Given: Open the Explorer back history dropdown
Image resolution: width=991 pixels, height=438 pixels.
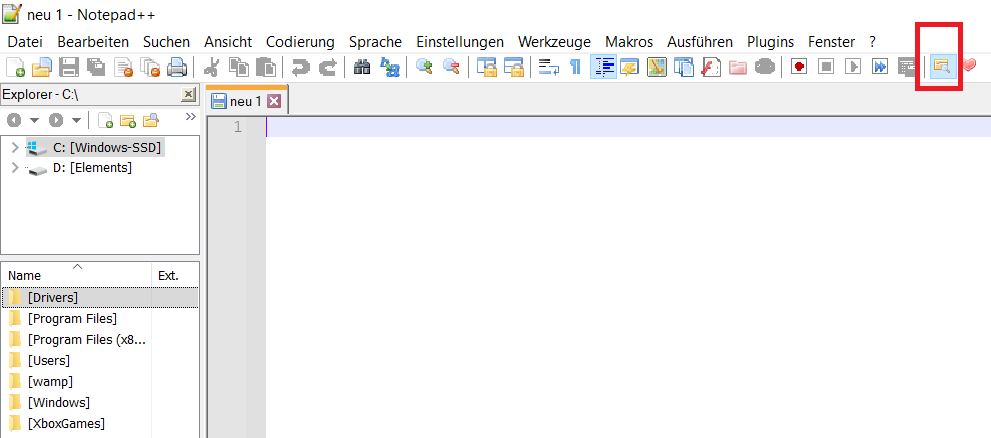Looking at the screenshot, I should tap(34, 119).
